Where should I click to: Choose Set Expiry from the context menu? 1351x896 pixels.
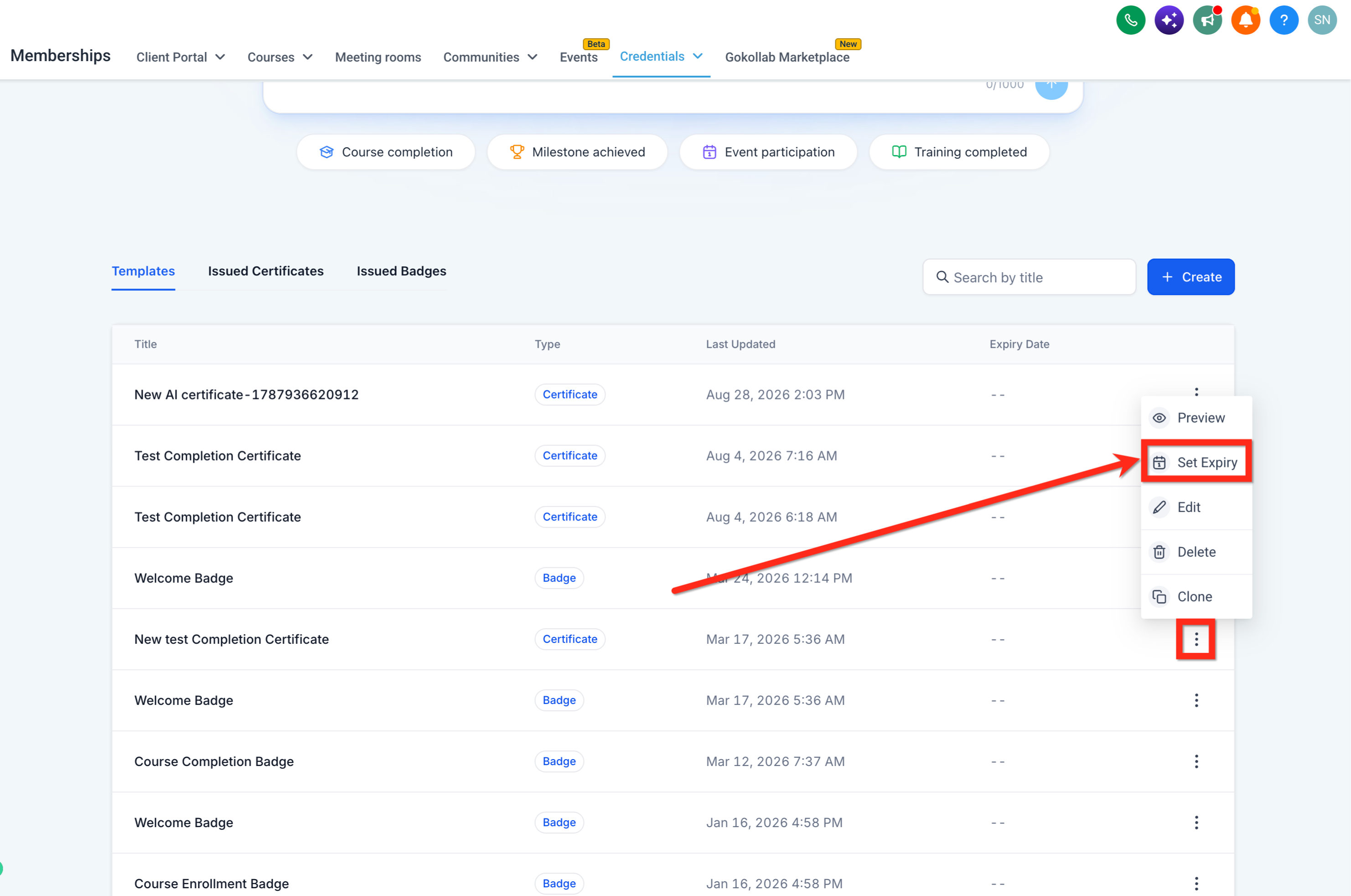tap(1196, 463)
